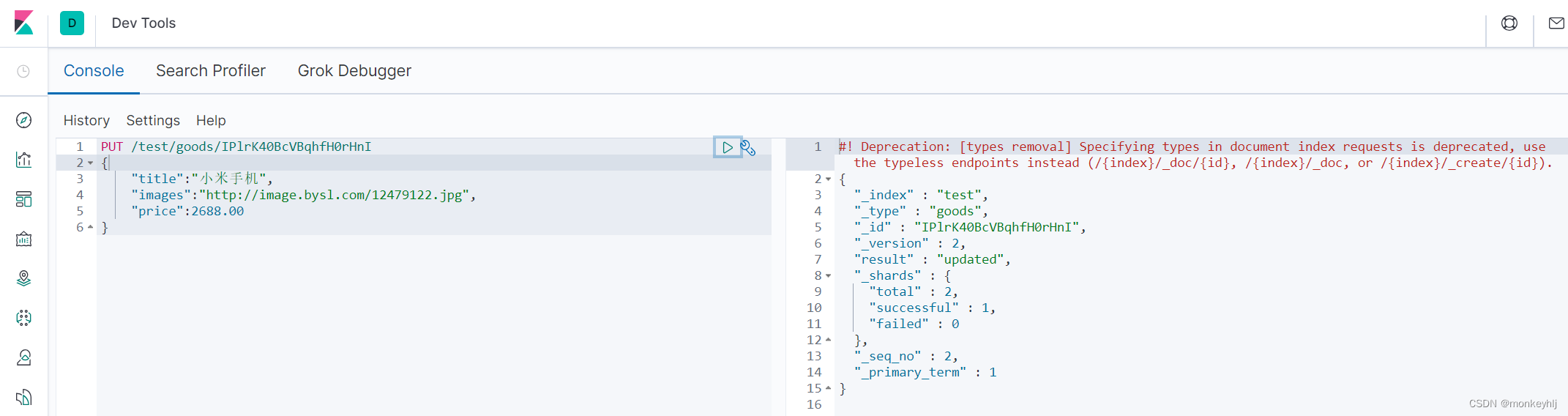1568x416 pixels.
Task: Open Dashboard icon in sidebar
Action: tap(23, 199)
